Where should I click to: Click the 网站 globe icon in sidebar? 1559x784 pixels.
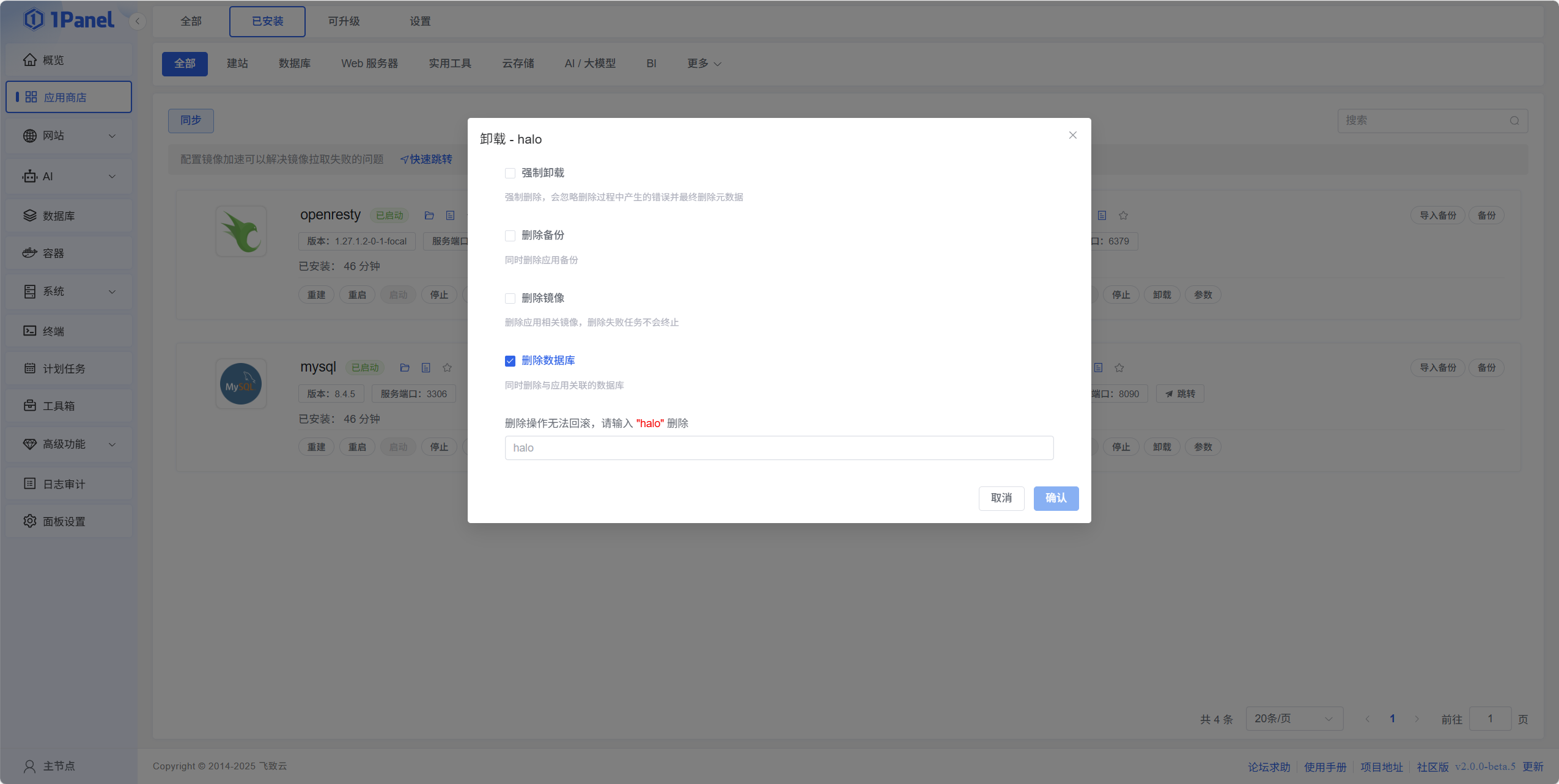pyautogui.click(x=30, y=136)
